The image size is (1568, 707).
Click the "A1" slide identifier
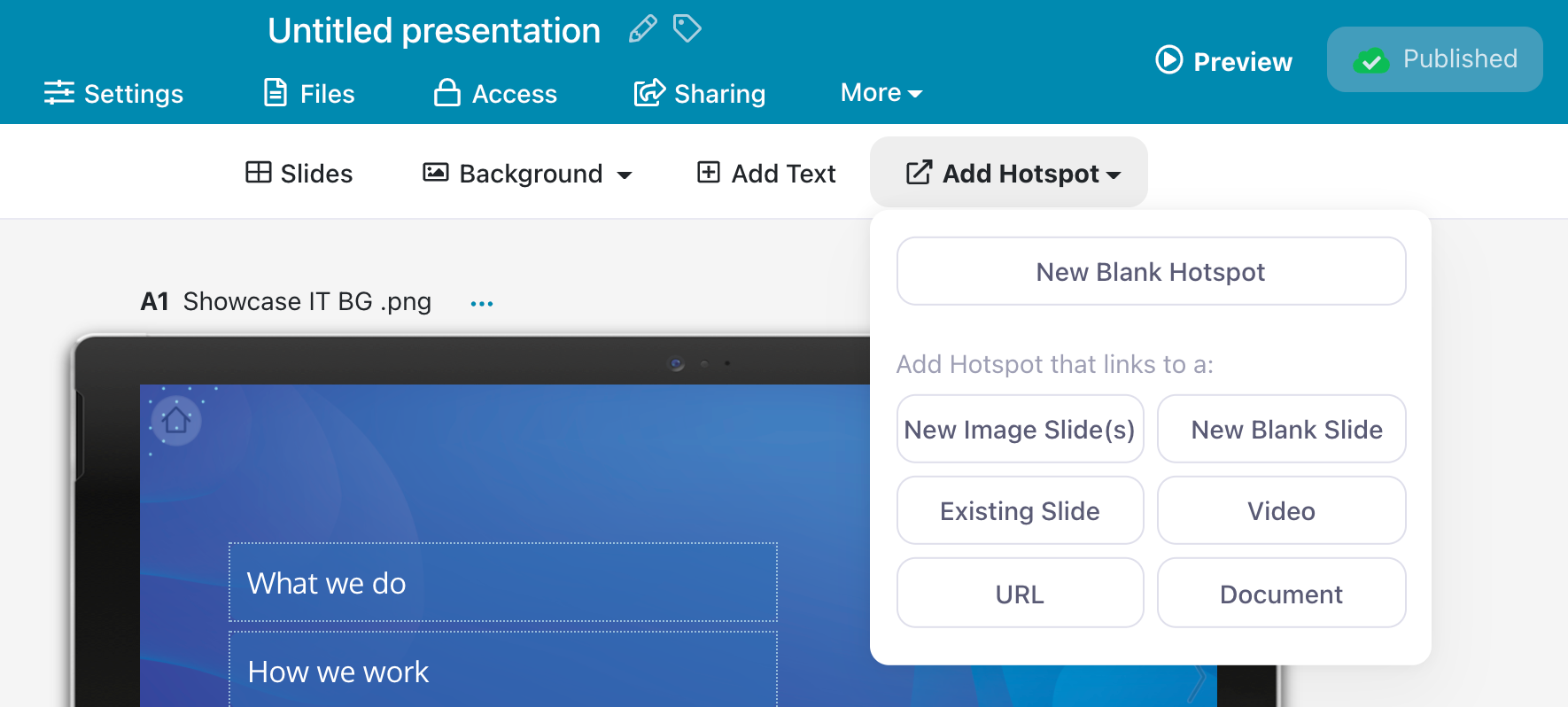pos(155,302)
